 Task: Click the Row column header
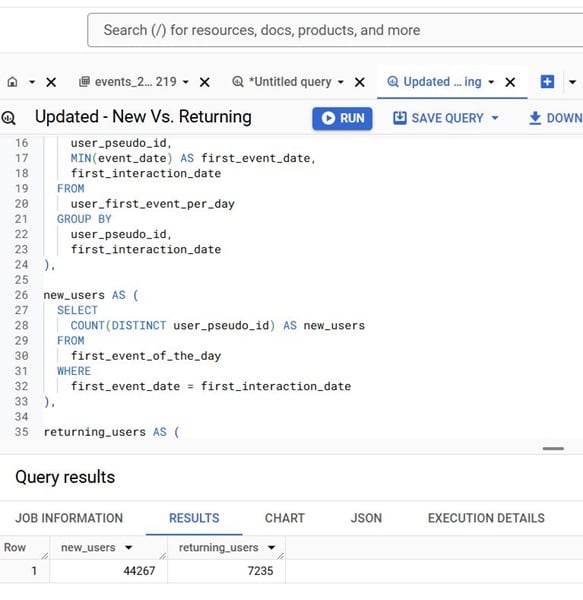coord(15,548)
